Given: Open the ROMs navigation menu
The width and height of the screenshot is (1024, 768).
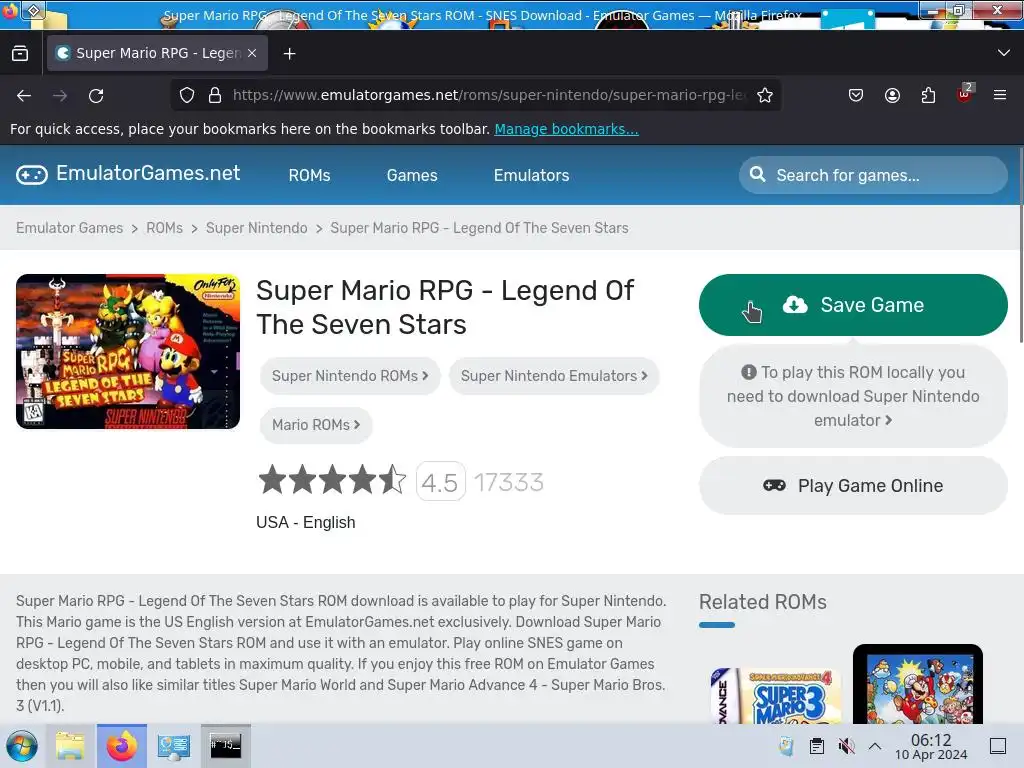Looking at the screenshot, I should tap(310, 175).
